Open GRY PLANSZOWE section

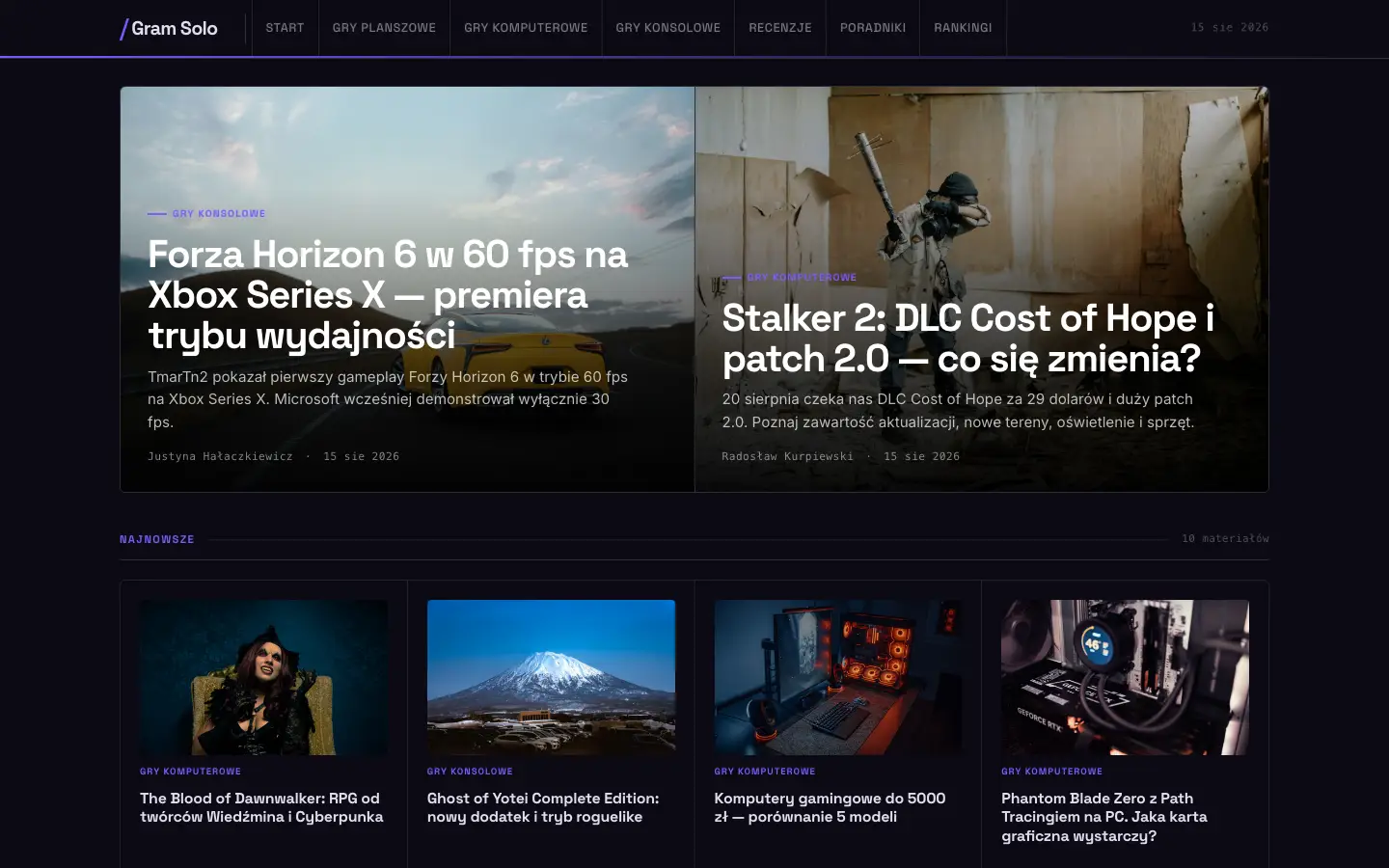click(384, 28)
